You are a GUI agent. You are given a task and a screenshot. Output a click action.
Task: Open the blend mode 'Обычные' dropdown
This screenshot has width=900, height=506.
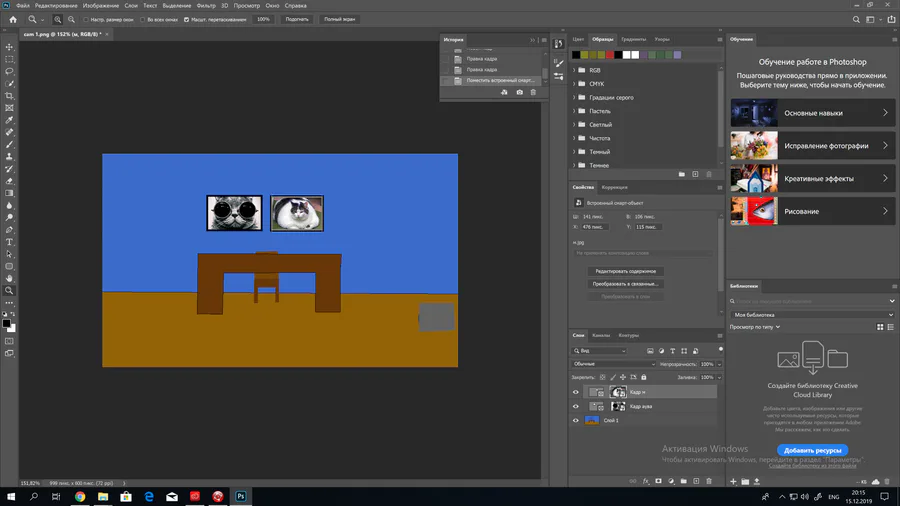tap(614, 364)
